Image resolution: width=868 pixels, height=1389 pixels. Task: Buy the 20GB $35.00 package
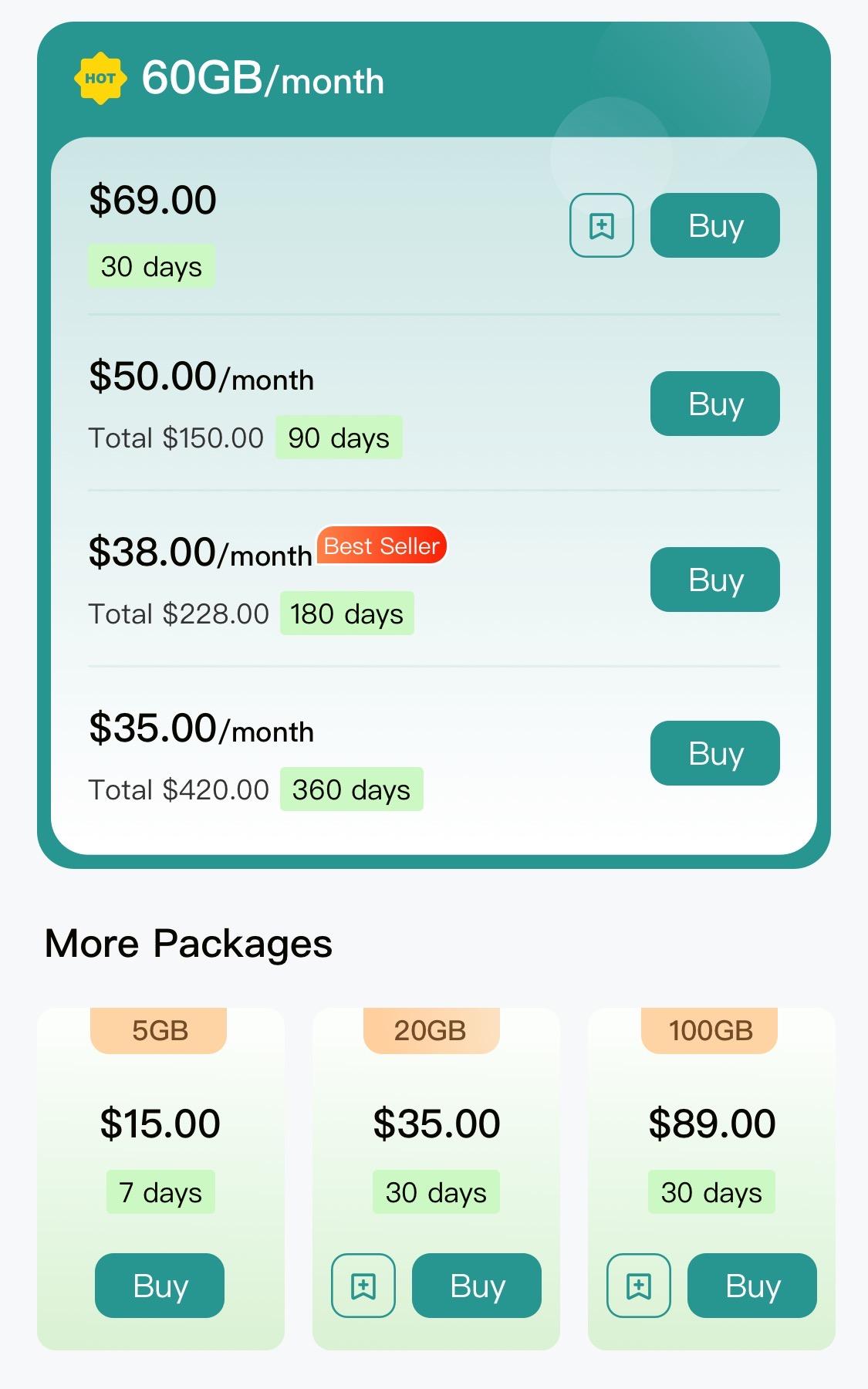[476, 1286]
